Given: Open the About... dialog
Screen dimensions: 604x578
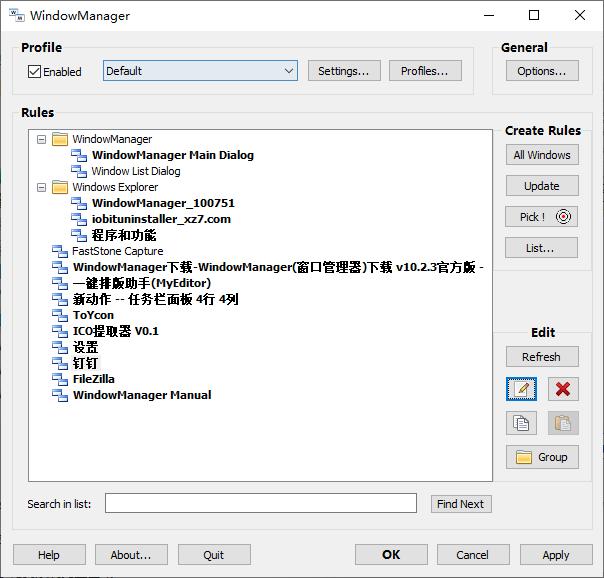Looking at the screenshot, I should click(131, 555).
